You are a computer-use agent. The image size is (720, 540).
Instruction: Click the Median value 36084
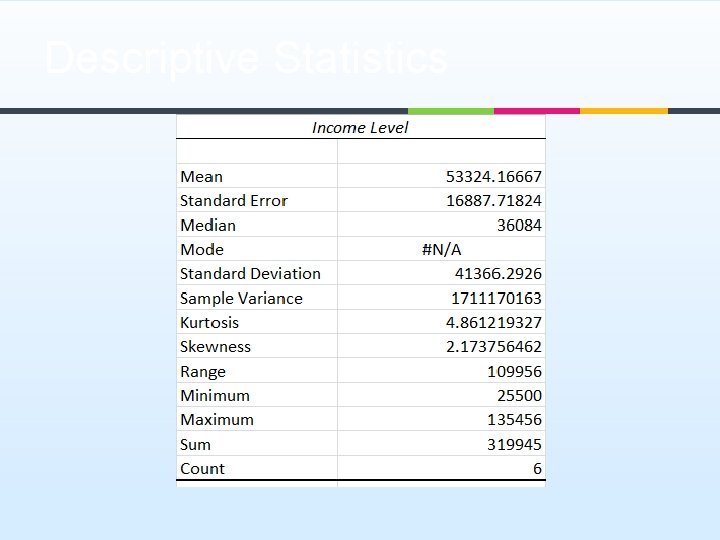point(519,225)
